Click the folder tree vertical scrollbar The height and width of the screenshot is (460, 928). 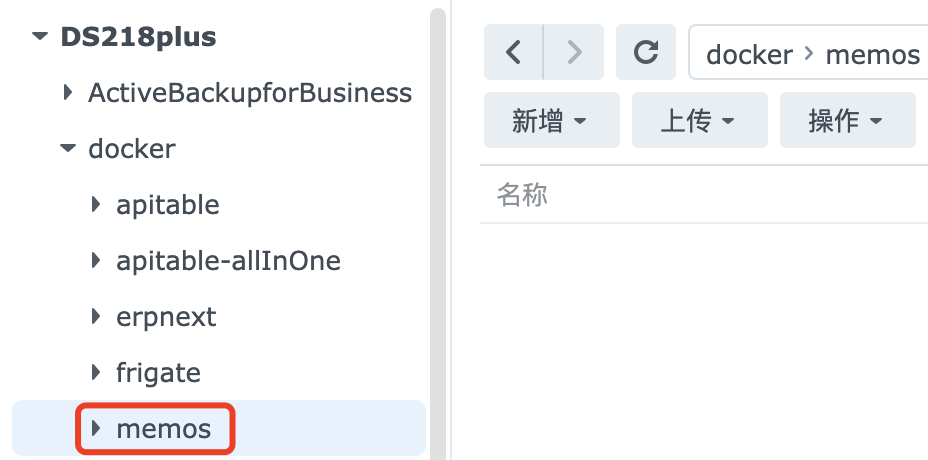[437, 200]
